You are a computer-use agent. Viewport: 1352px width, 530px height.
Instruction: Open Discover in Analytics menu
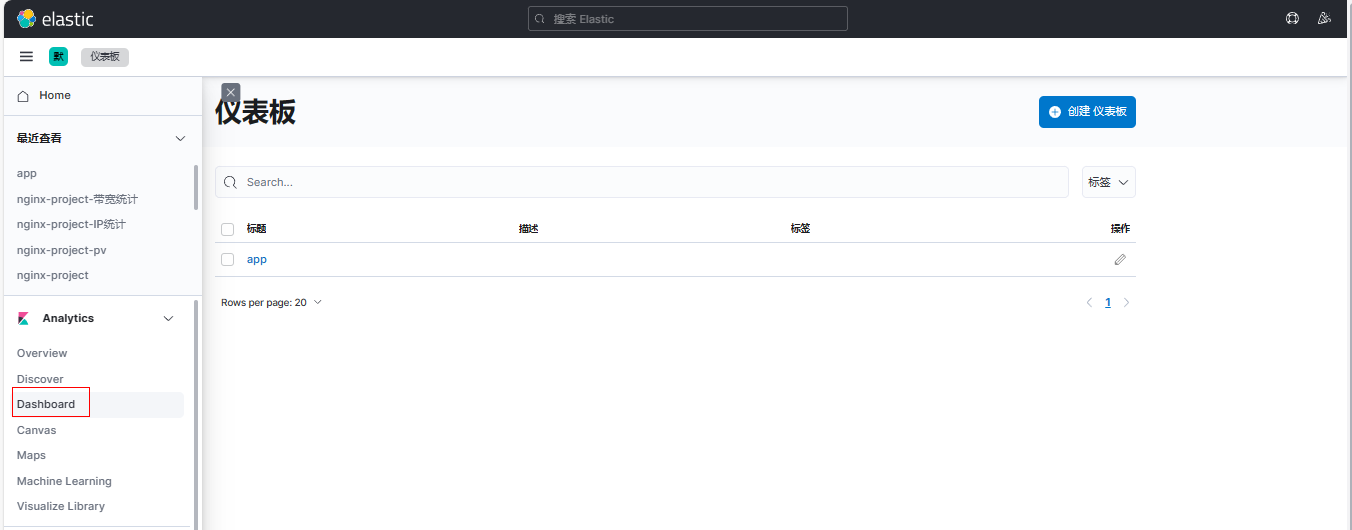click(40, 379)
